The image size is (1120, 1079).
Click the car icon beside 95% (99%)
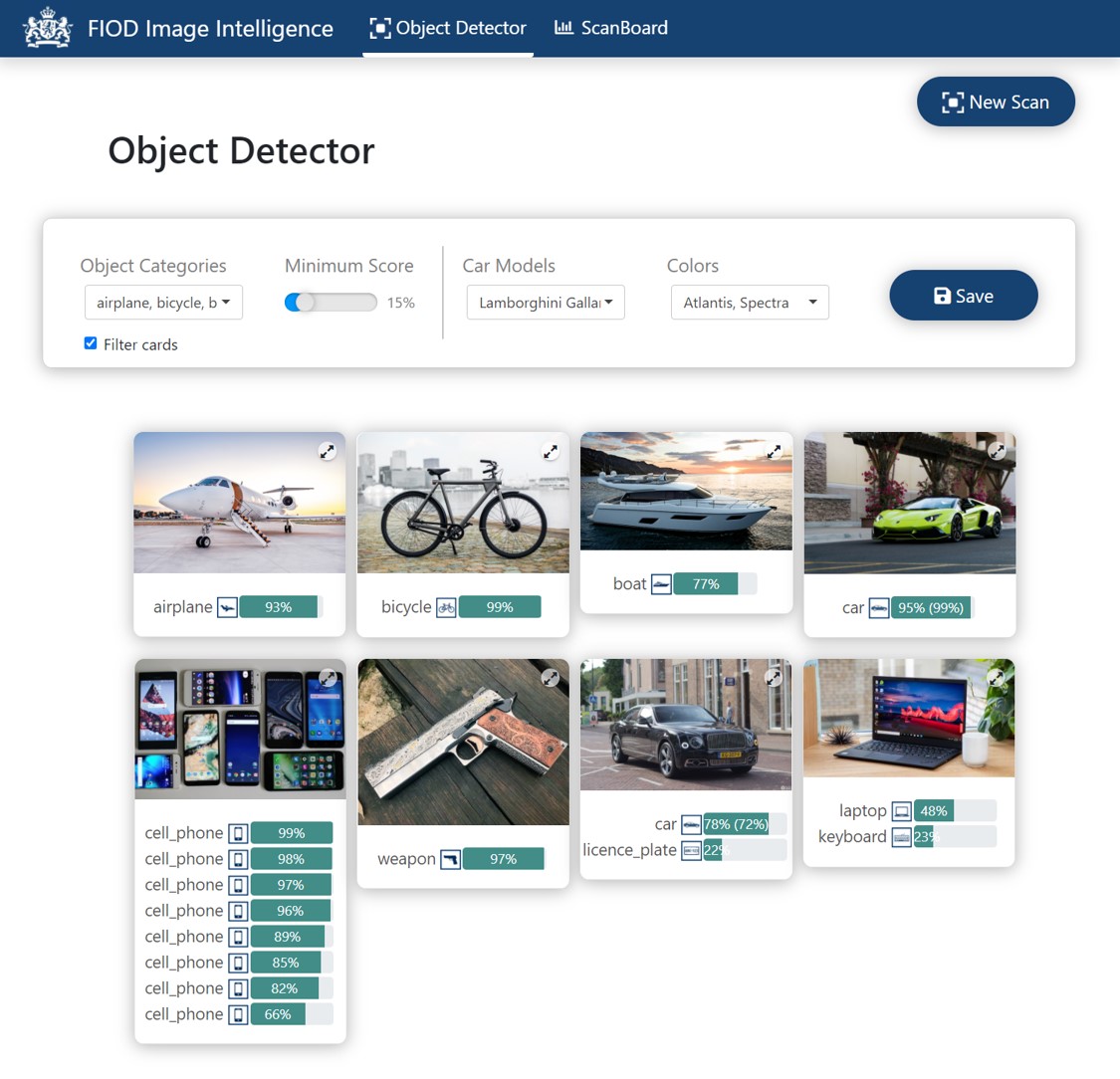879,608
